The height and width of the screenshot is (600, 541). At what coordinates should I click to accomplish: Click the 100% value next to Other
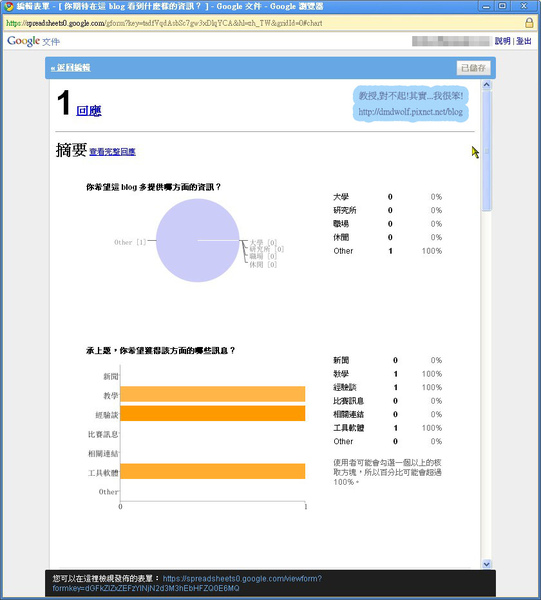[x=432, y=251]
